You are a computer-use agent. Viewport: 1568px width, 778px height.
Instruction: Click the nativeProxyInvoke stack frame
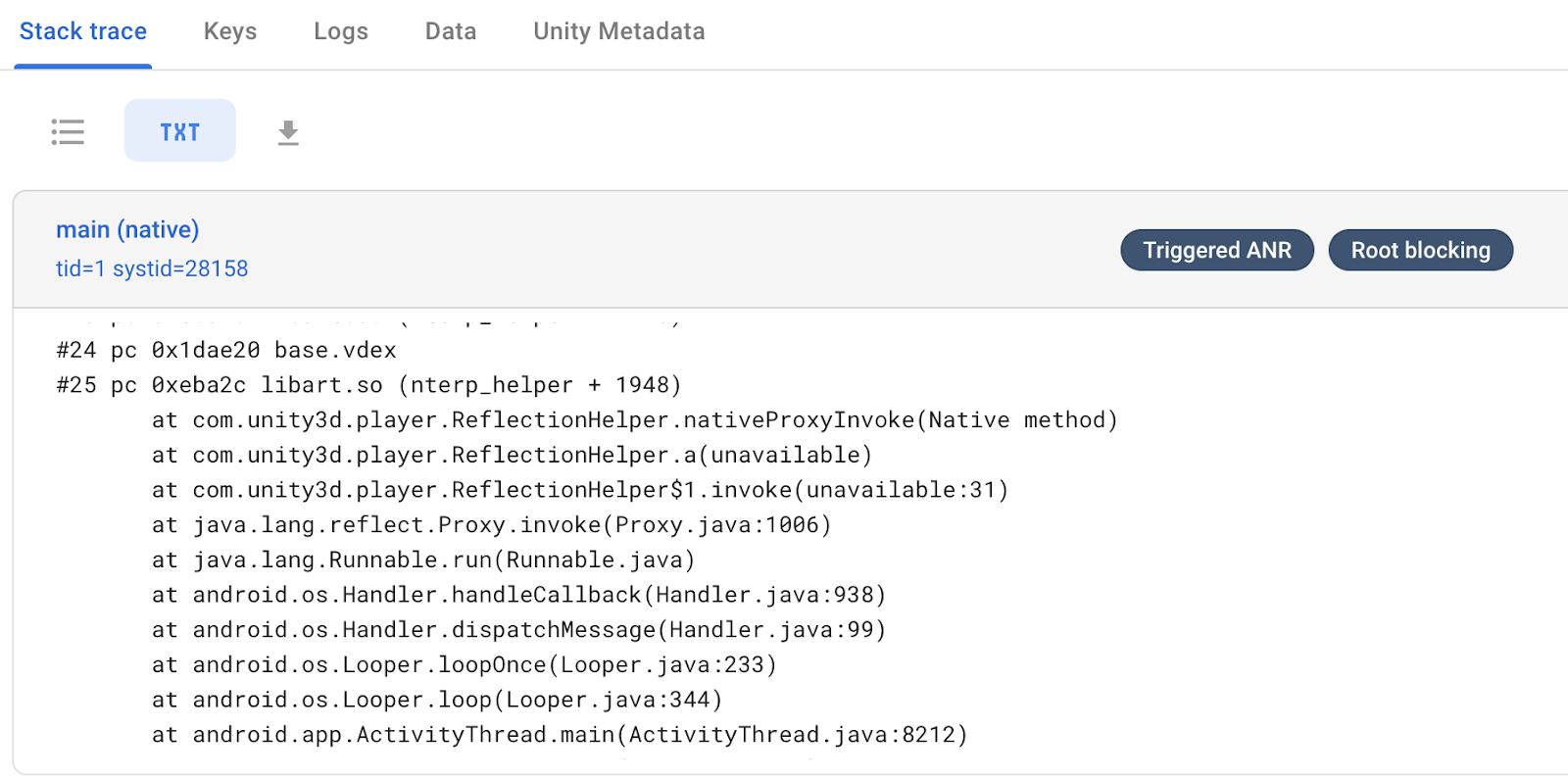(x=634, y=420)
